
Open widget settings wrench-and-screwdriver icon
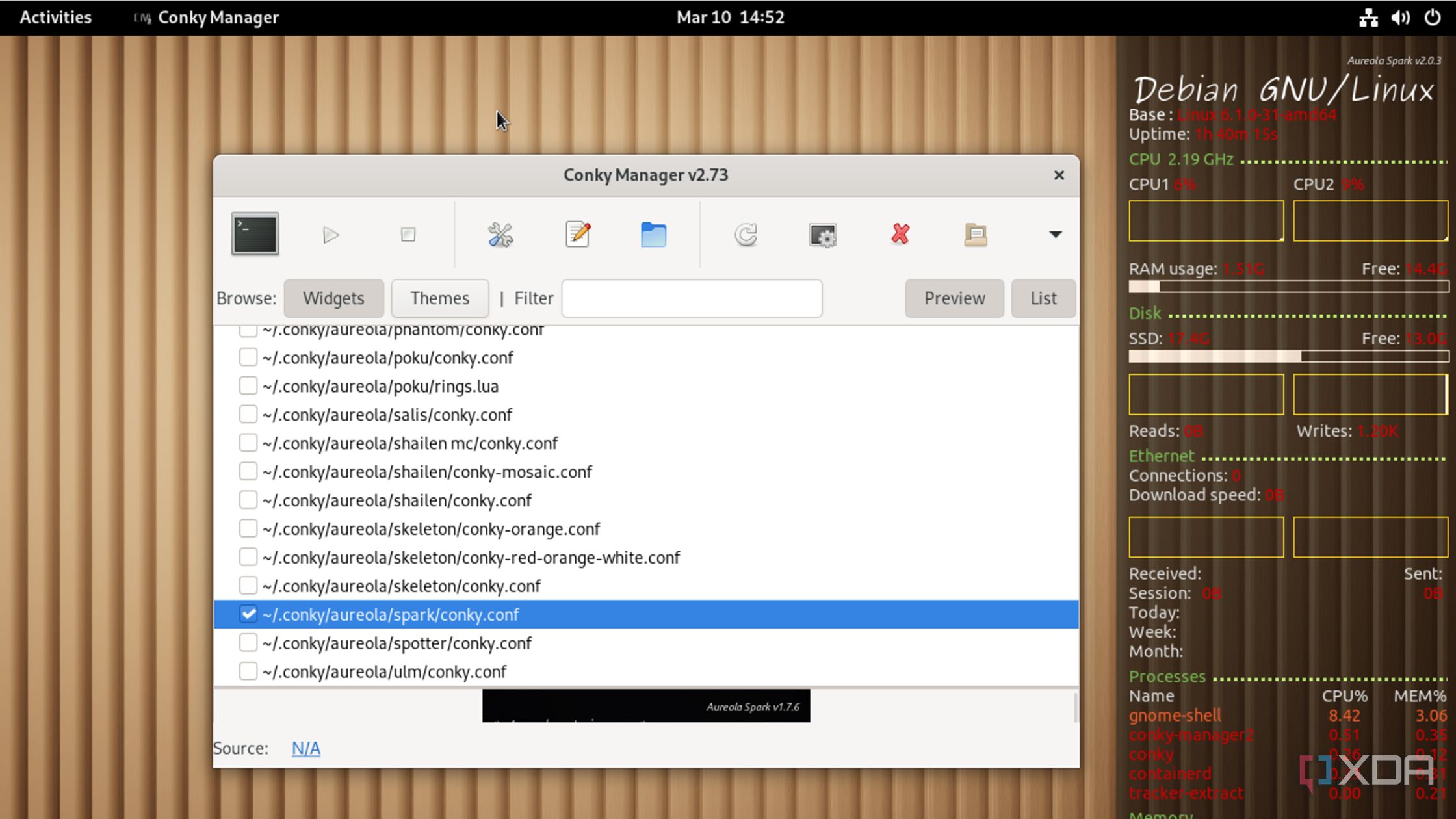(500, 235)
